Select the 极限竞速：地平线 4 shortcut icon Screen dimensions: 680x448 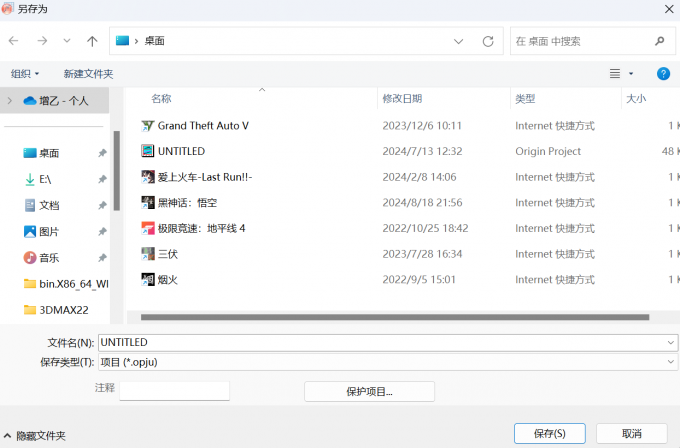click(x=148, y=228)
